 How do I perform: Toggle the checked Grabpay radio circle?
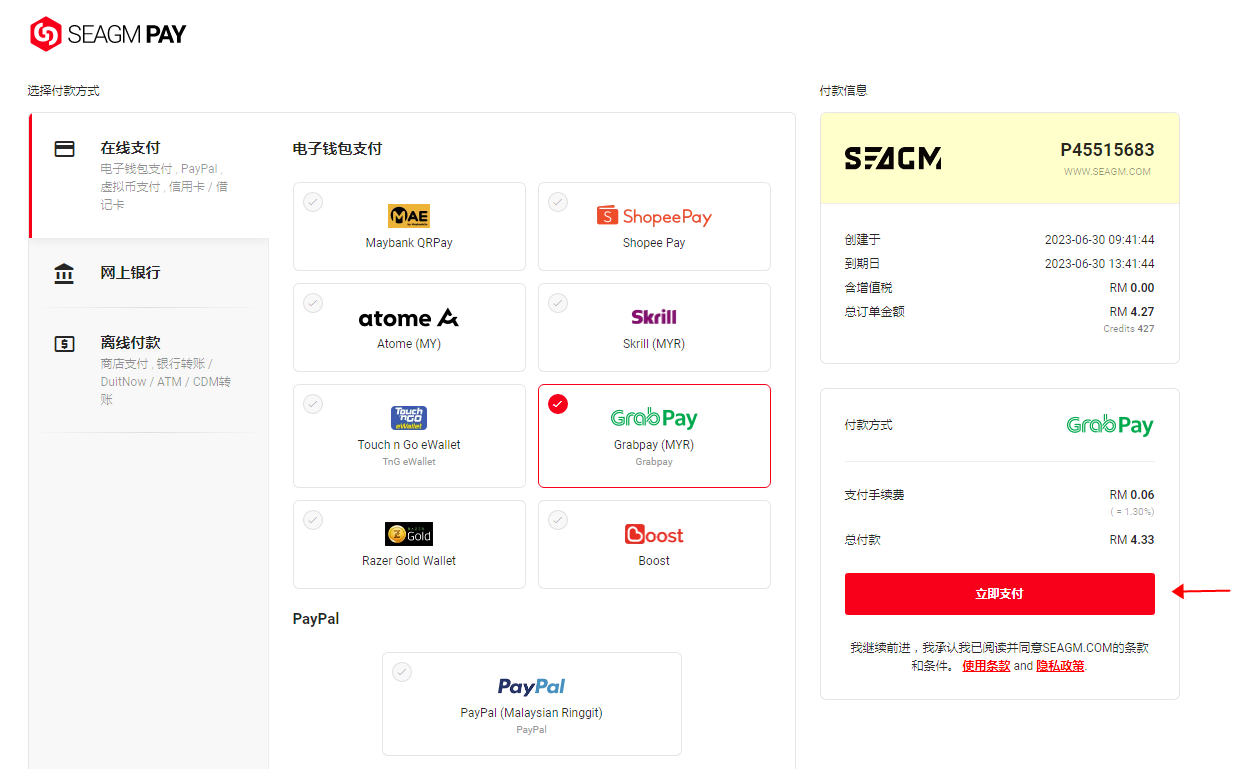pos(558,404)
